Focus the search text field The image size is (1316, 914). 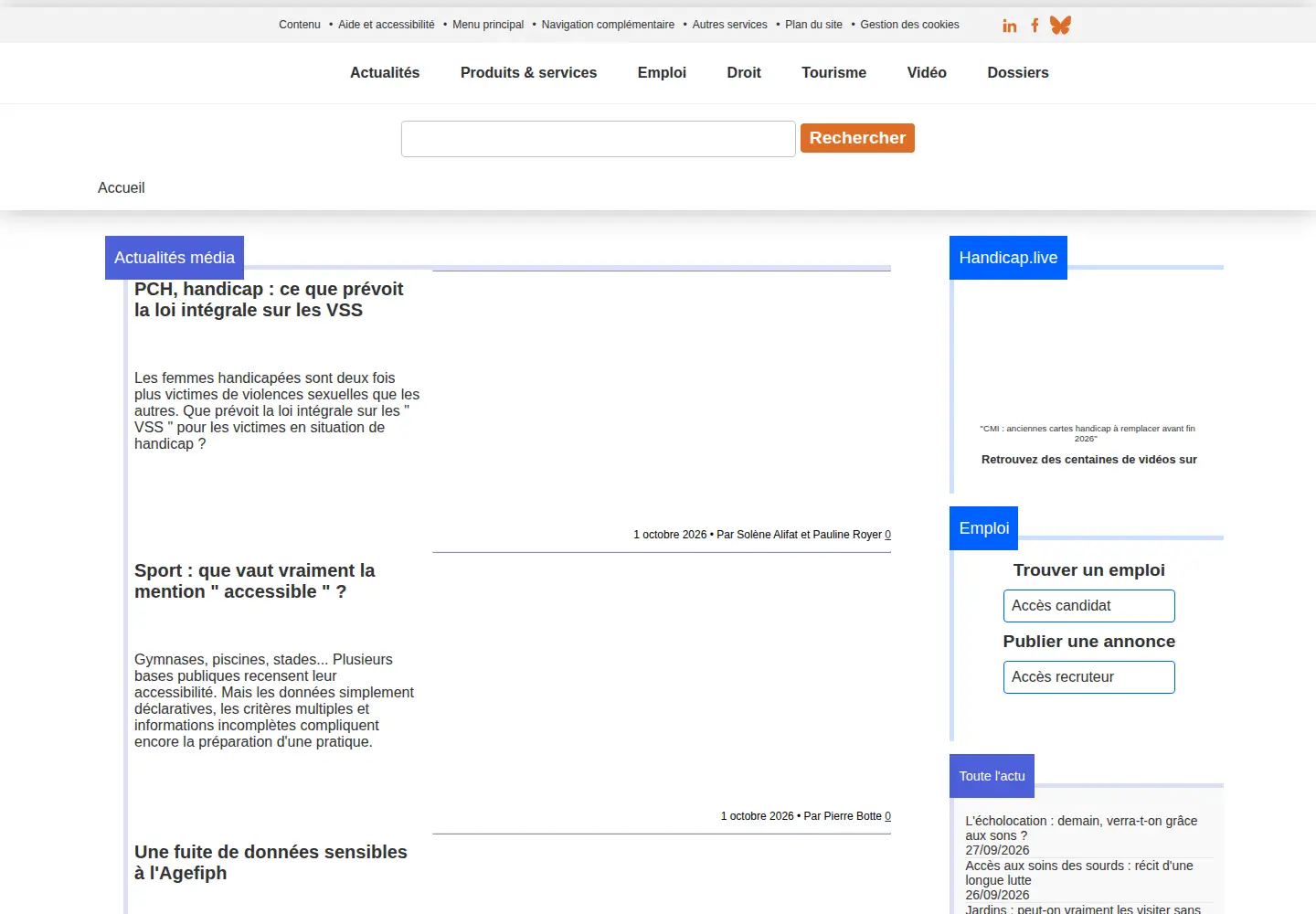coord(599,139)
